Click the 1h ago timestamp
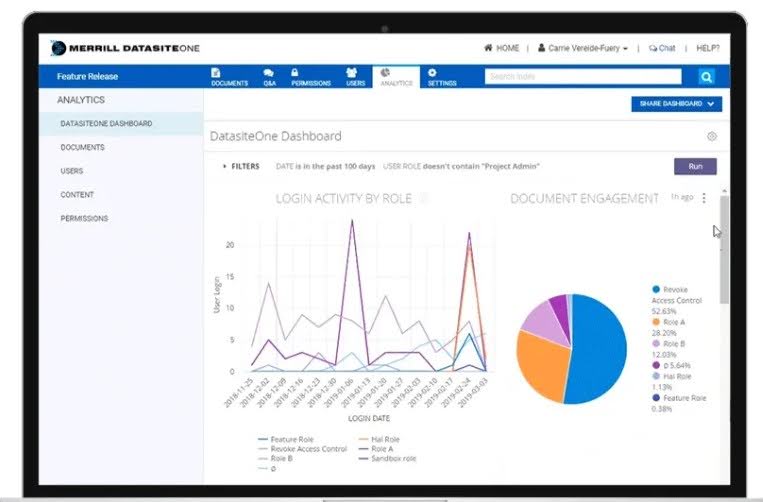This screenshot has height=502, width=763. coord(682,197)
